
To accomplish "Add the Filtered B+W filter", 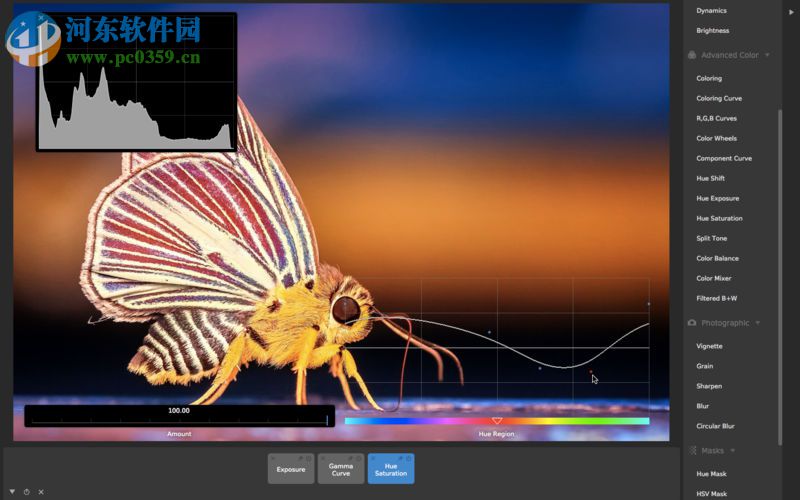I will (716, 298).
